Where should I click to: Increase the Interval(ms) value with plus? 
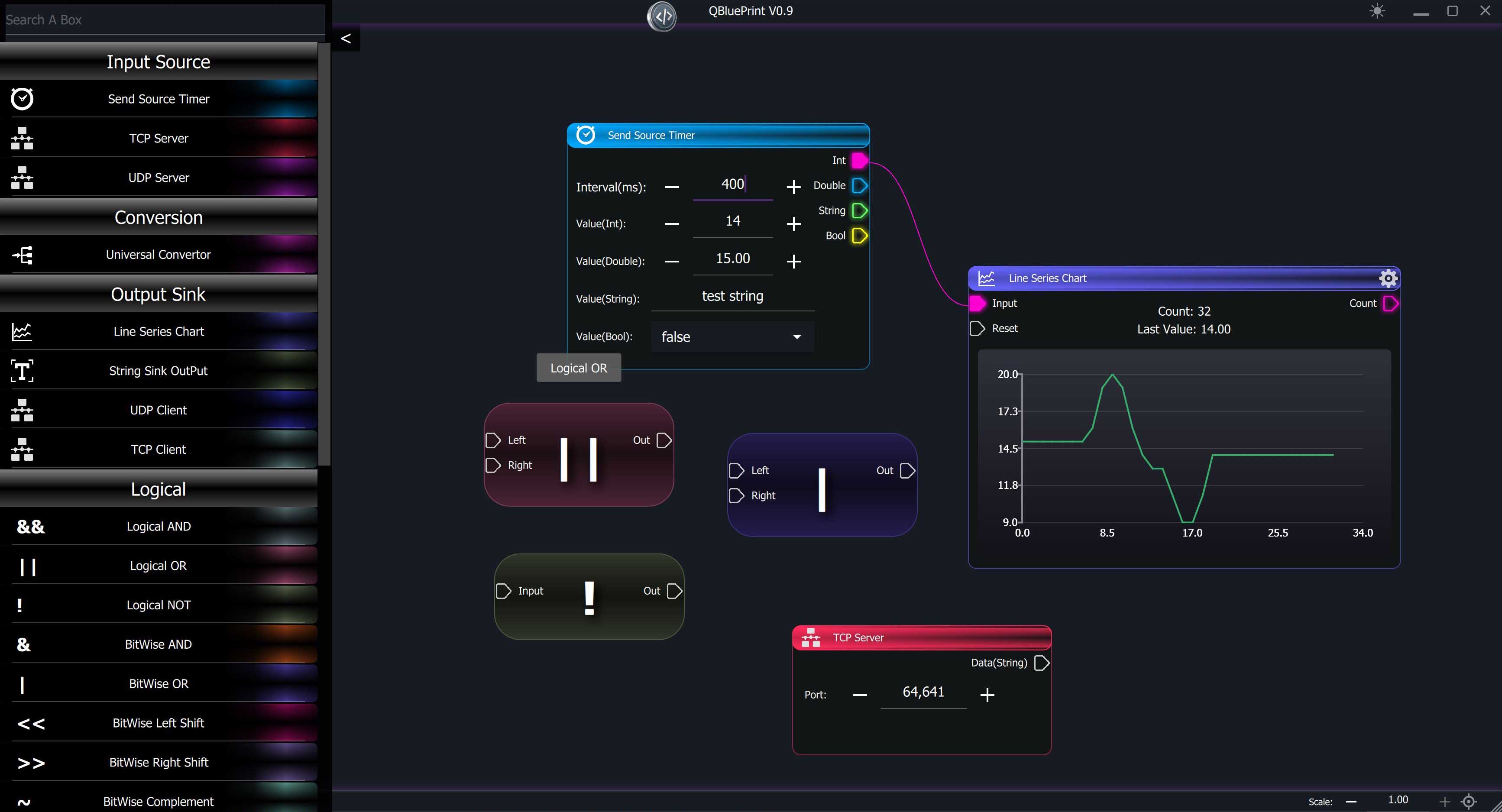793,187
